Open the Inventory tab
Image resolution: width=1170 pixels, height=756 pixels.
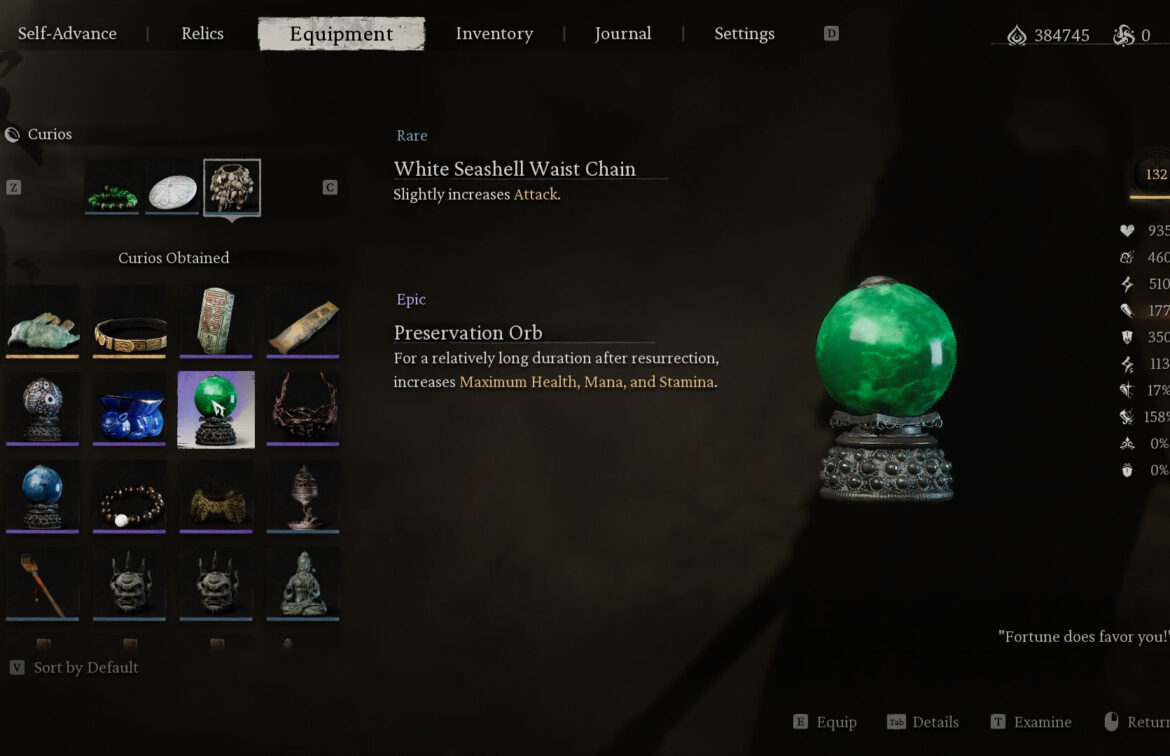[x=495, y=34]
